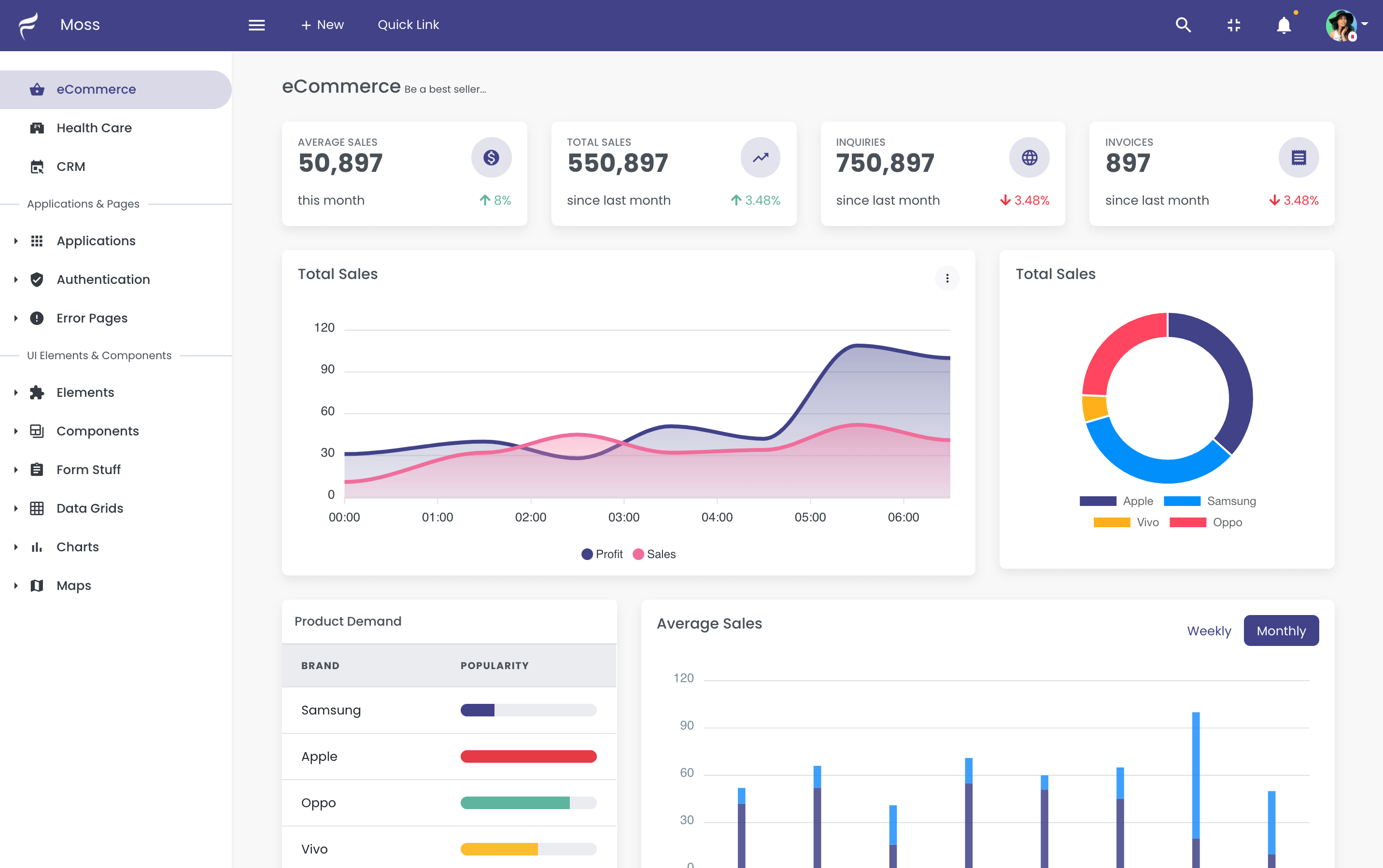Select Health Care in the sidebar
The width and height of the screenshot is (1383, 868).
[x=94, y=128]
